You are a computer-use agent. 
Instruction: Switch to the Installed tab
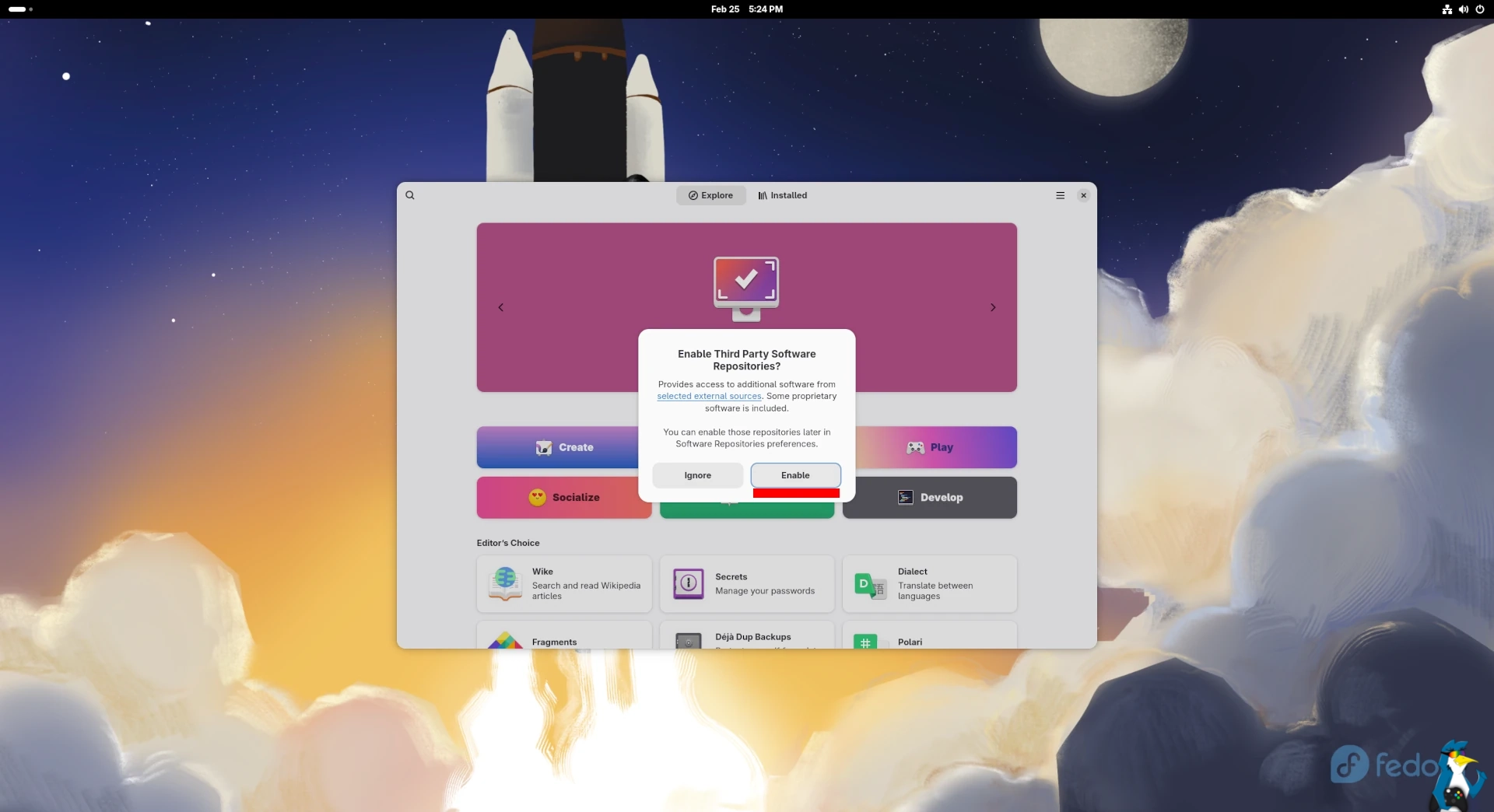click(x=782, y=195)
